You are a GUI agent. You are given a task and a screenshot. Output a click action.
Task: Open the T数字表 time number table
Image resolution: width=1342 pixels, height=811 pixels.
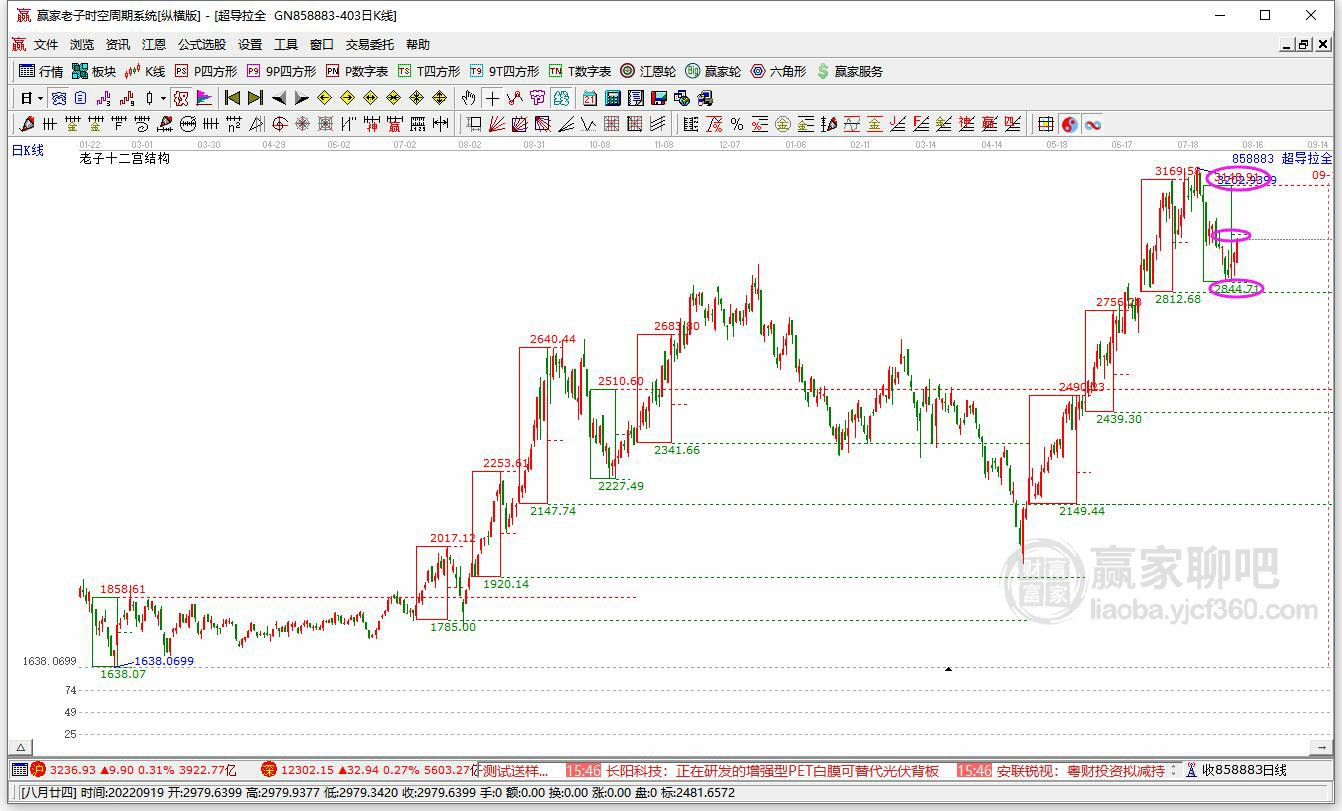click(x=580, y=71)
